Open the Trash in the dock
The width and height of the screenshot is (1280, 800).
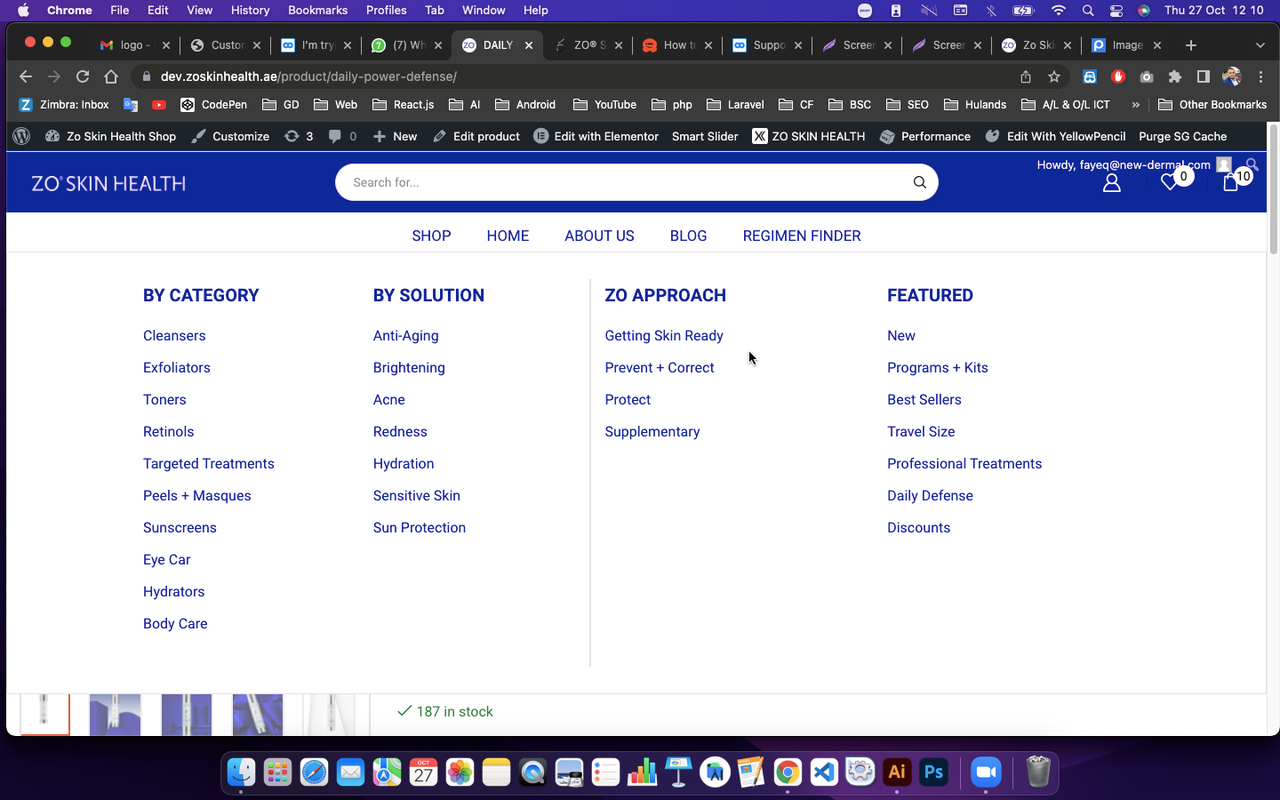[1038, 772]
